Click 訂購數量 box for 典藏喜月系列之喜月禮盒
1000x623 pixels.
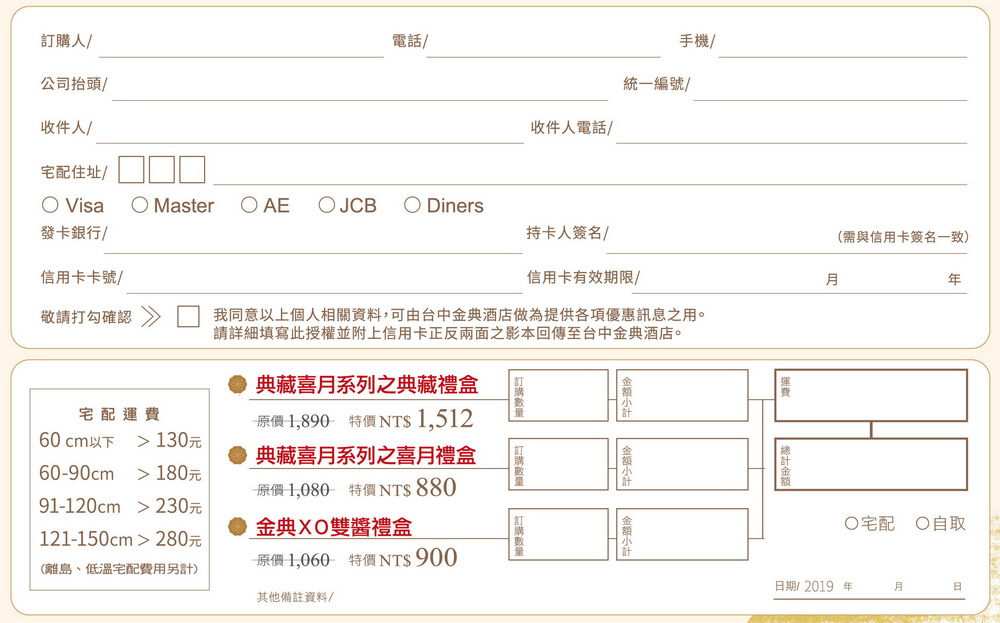pos(558,464)
